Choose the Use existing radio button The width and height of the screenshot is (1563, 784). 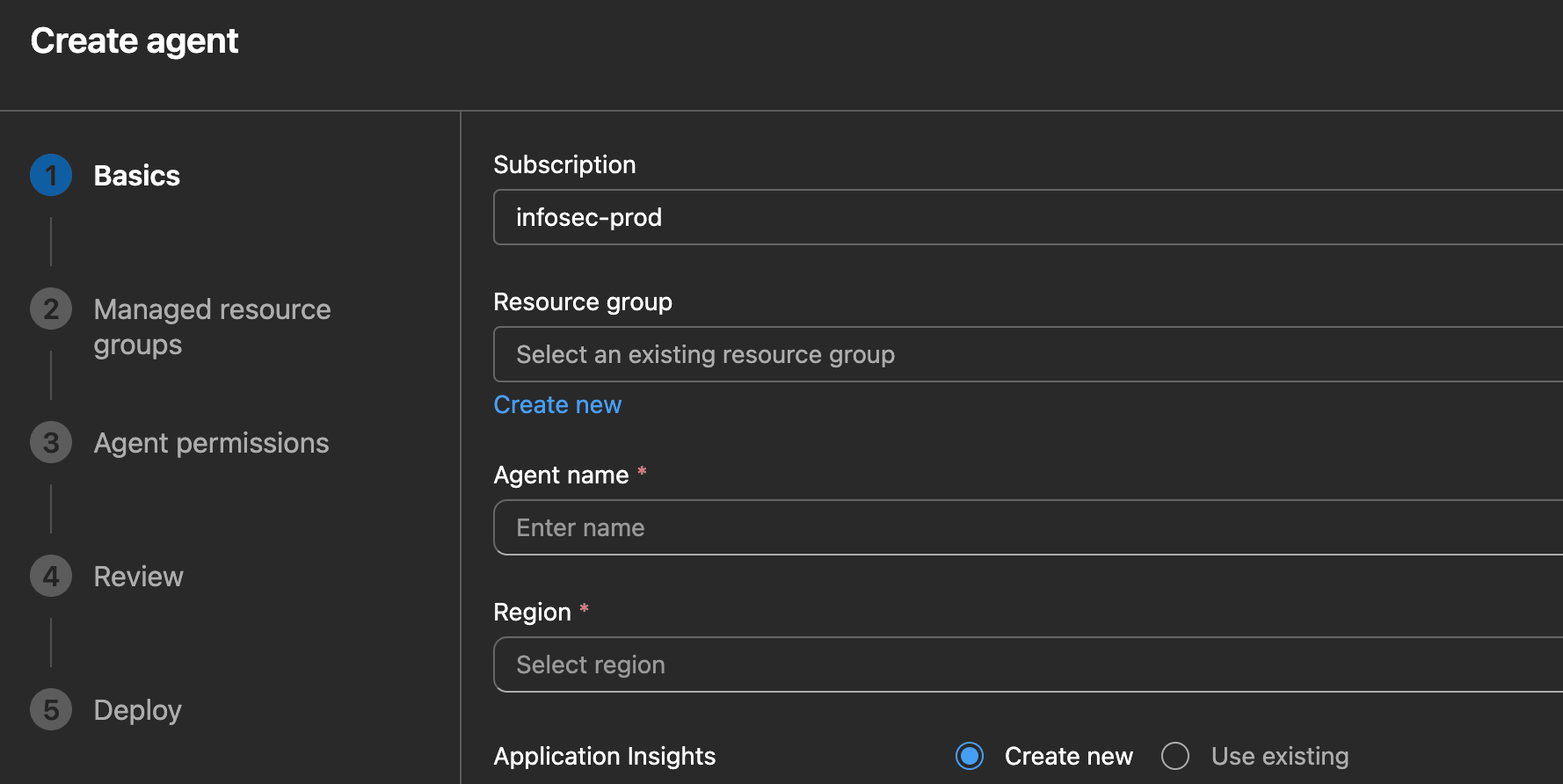tap(1175, 756)
